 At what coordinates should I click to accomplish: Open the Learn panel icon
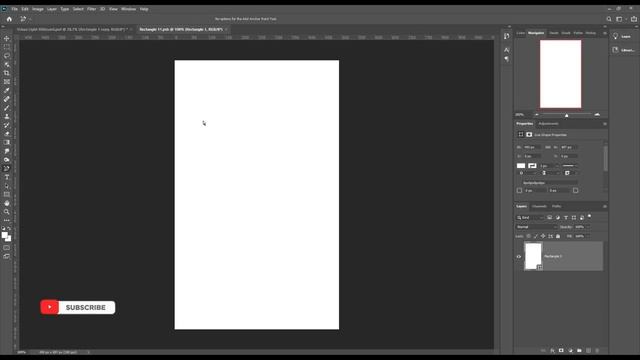tap(616, 36)
